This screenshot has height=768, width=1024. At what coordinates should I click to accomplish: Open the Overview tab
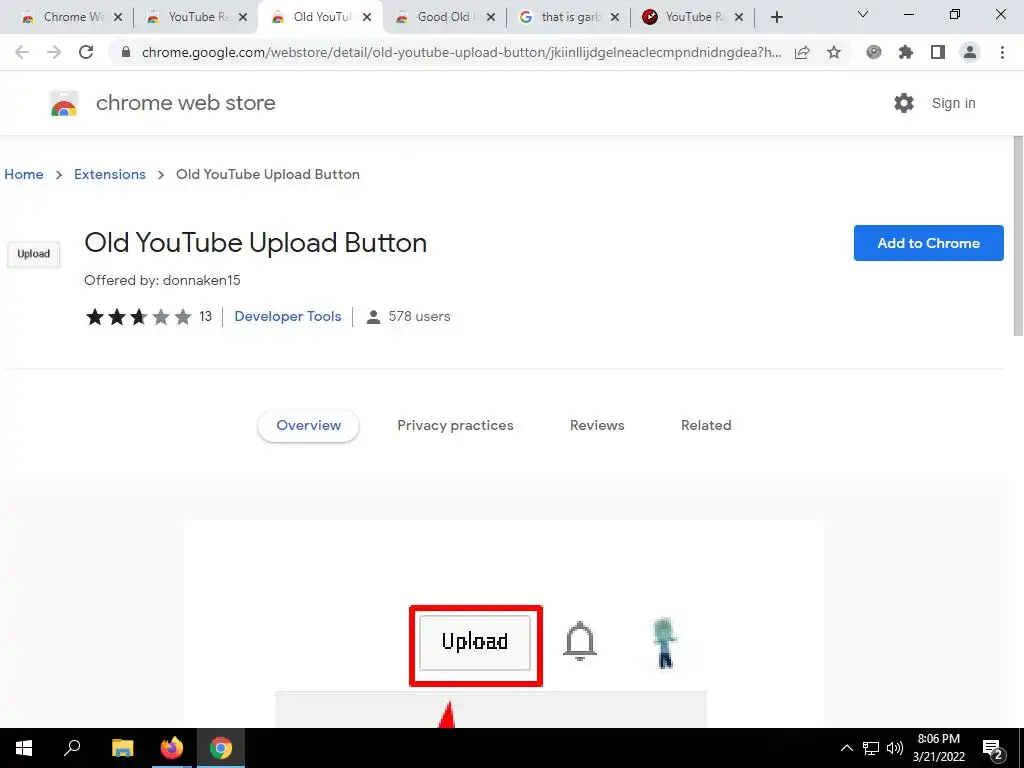click(308, 425)
